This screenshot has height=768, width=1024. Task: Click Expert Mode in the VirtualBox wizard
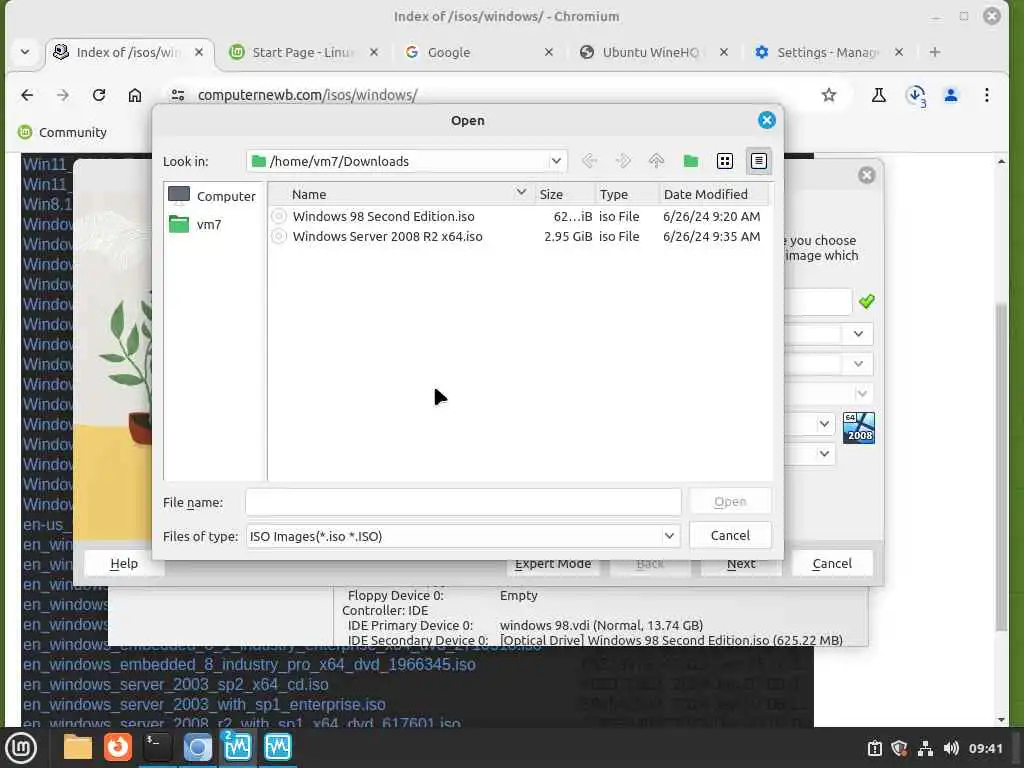coord(552,564)
